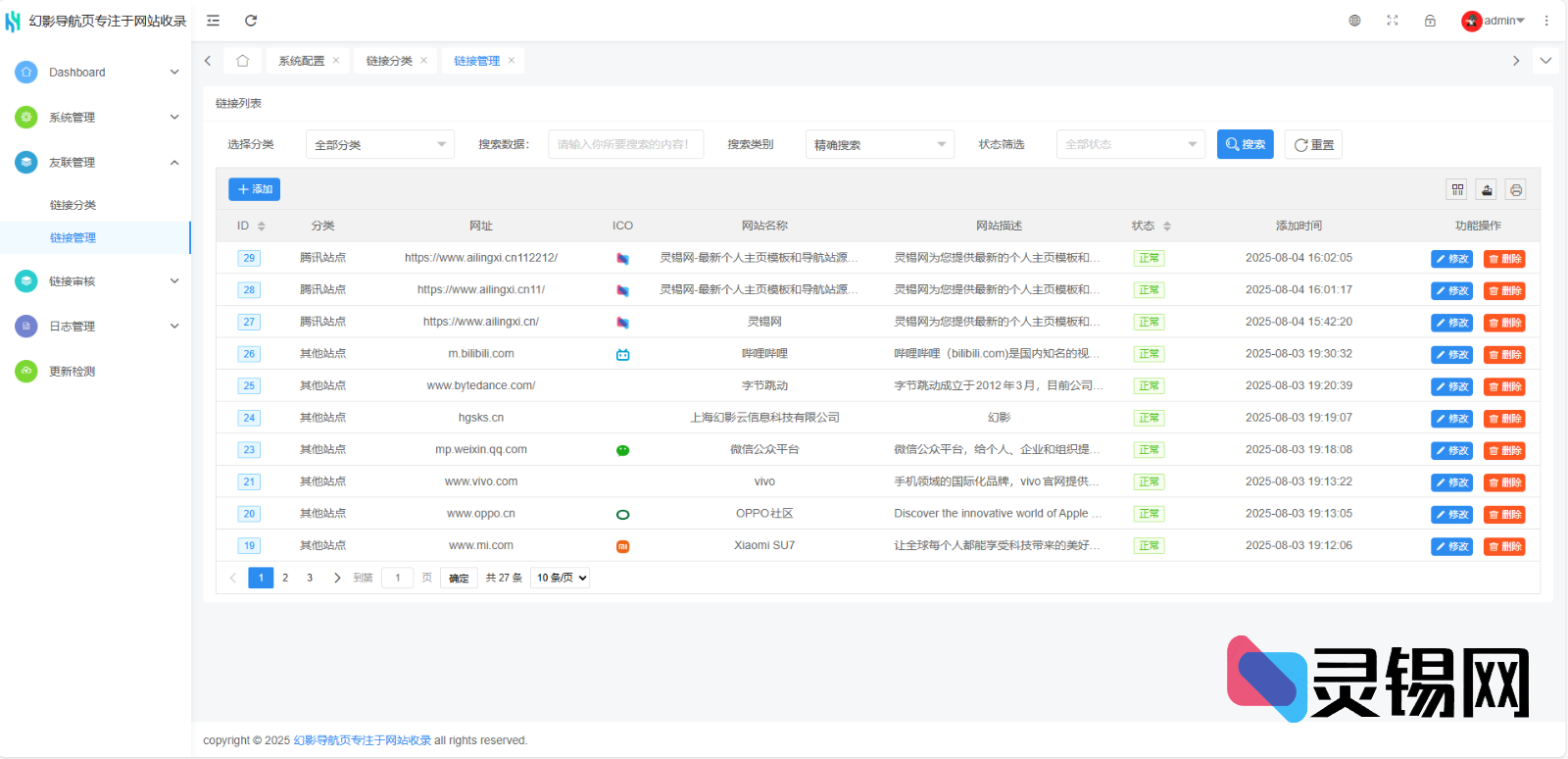Select 链接分类 in the sidebar menu
Image resolution: width=1568 pixels, height=759 pixels.
click(73, 205)
